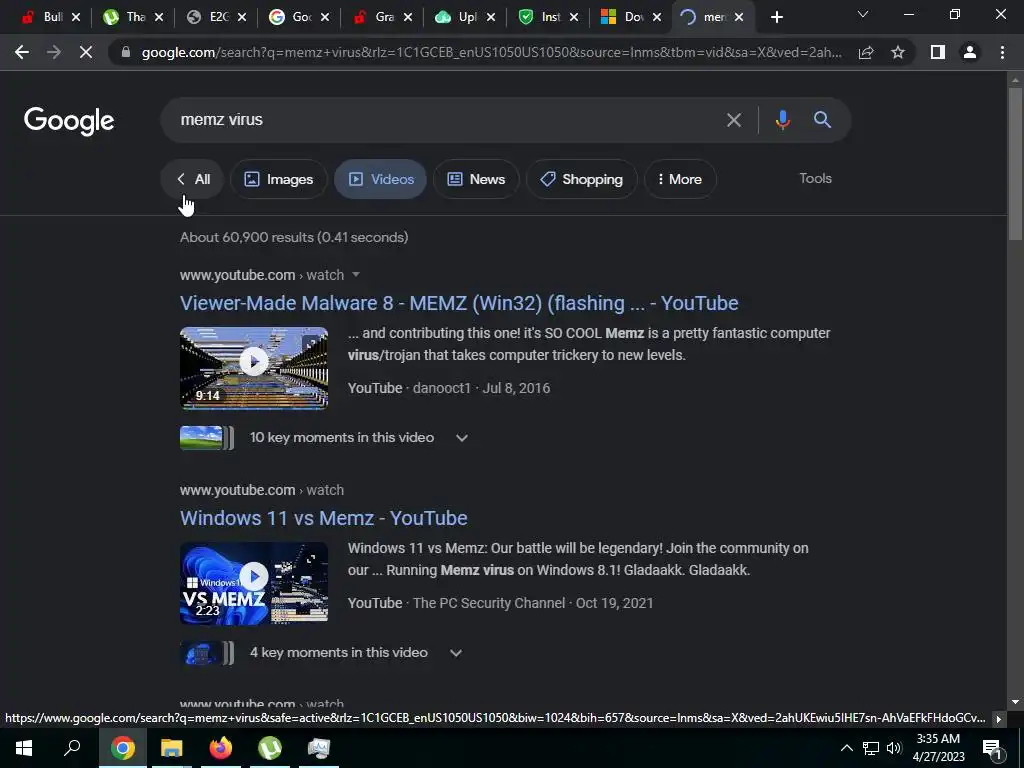1024x768 pixels.
Task: Switch to the News results tab
Action: [476, 179]
